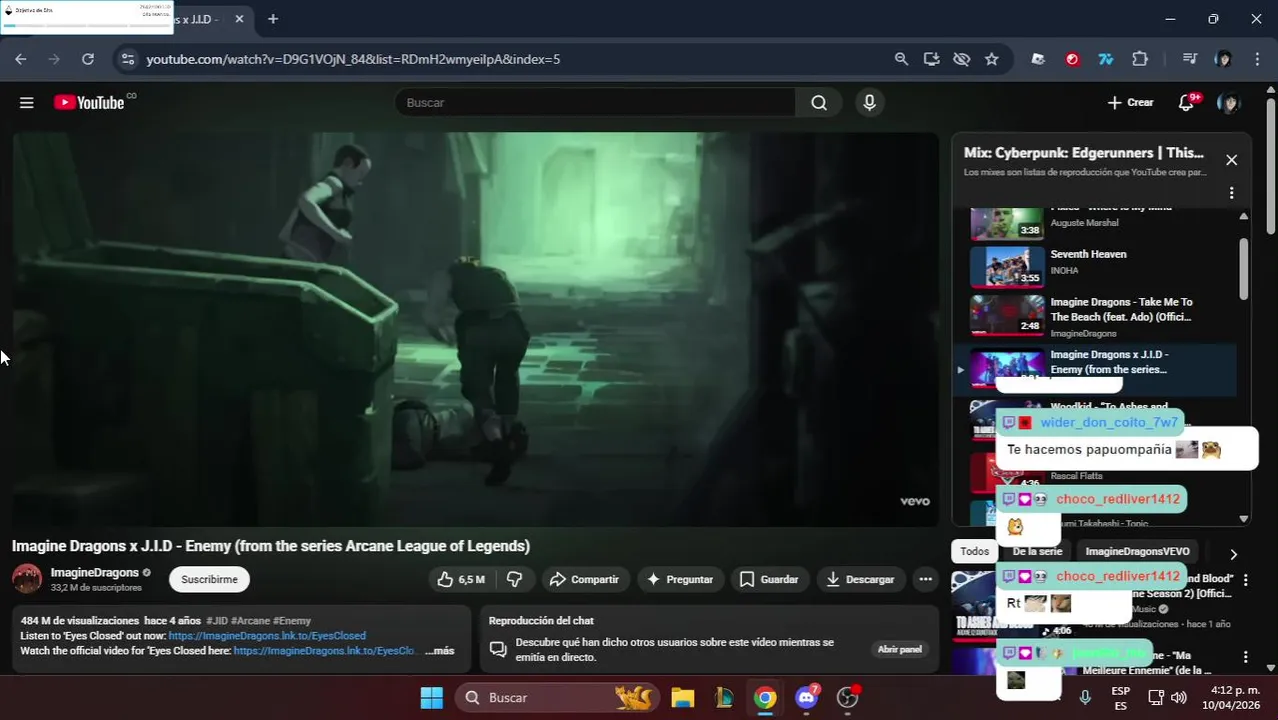
Task: Click the Descargar button
Action: coord(861,579)
